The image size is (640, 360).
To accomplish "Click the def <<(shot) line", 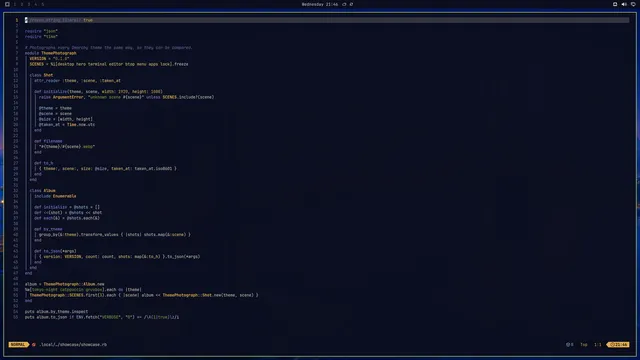I will pos(68,213).
